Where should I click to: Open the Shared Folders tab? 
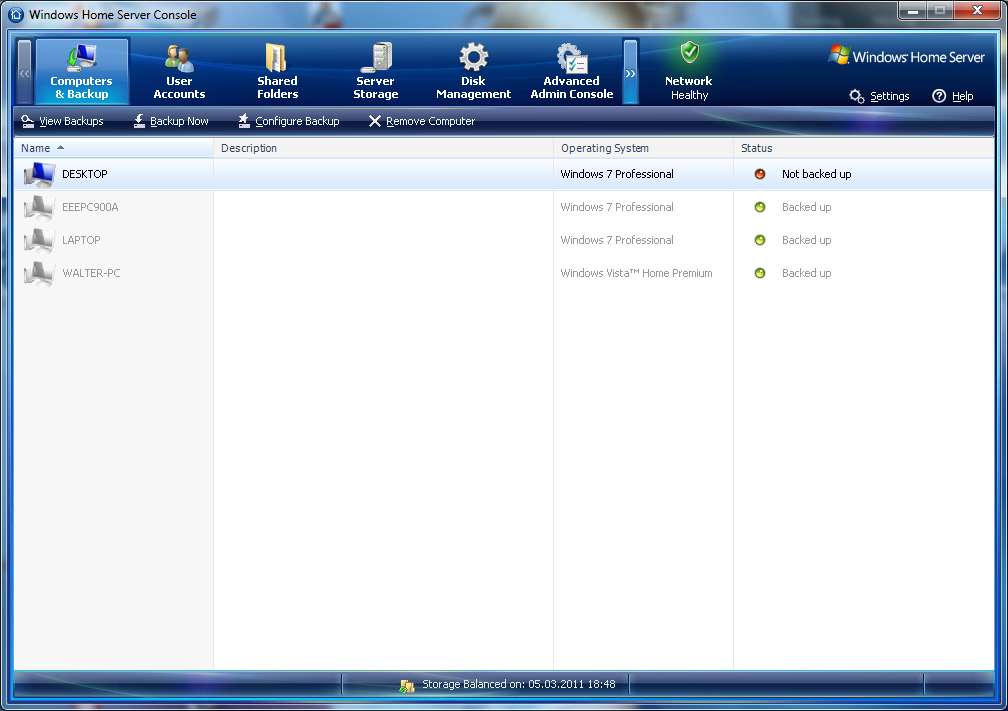click(277, 71)
